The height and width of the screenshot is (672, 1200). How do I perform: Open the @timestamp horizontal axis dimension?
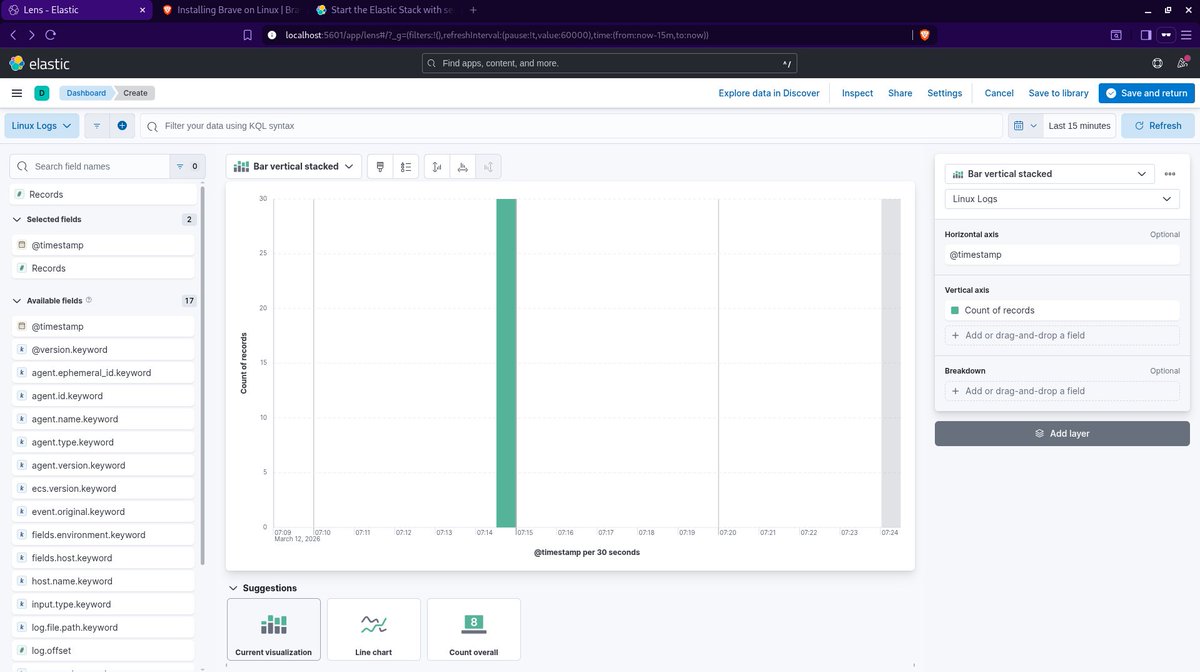pyautogui.click(x=1062, y=255)
